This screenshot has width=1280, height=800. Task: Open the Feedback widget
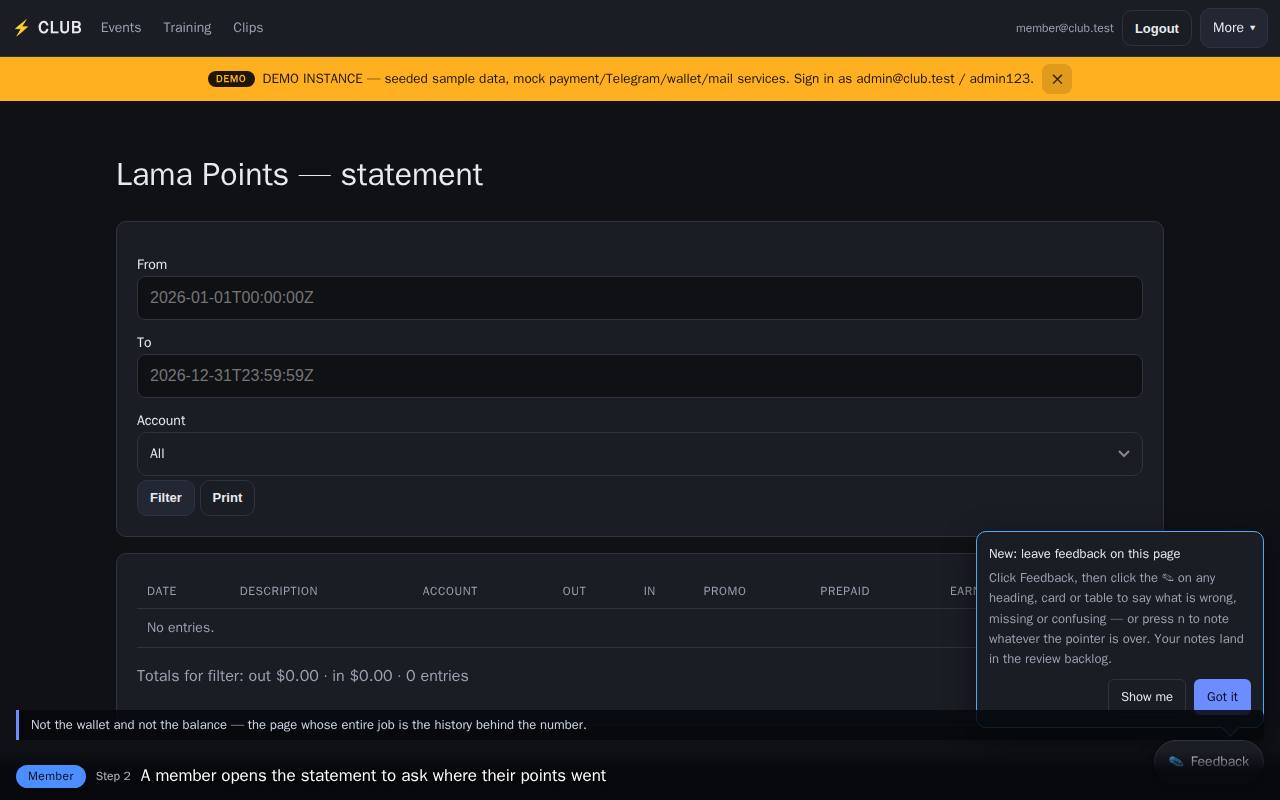tap(1209, 762)
